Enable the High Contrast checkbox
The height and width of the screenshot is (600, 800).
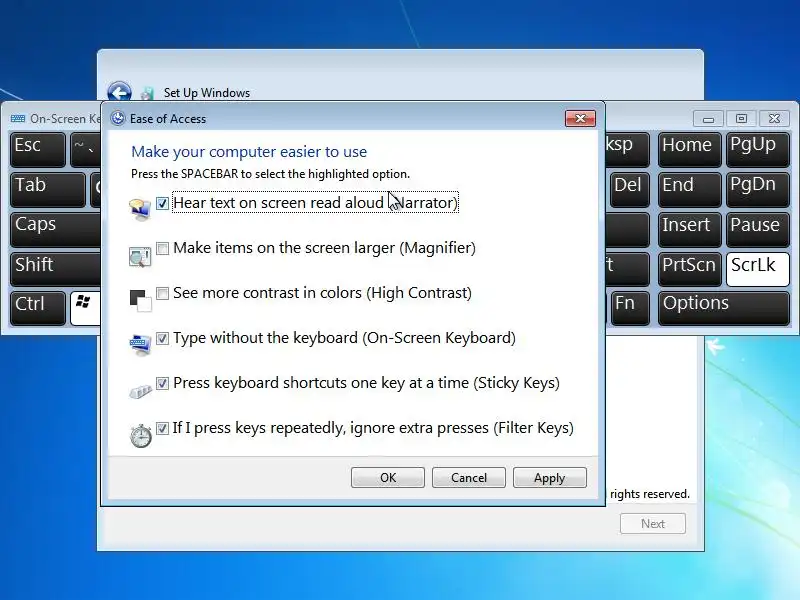162,293
